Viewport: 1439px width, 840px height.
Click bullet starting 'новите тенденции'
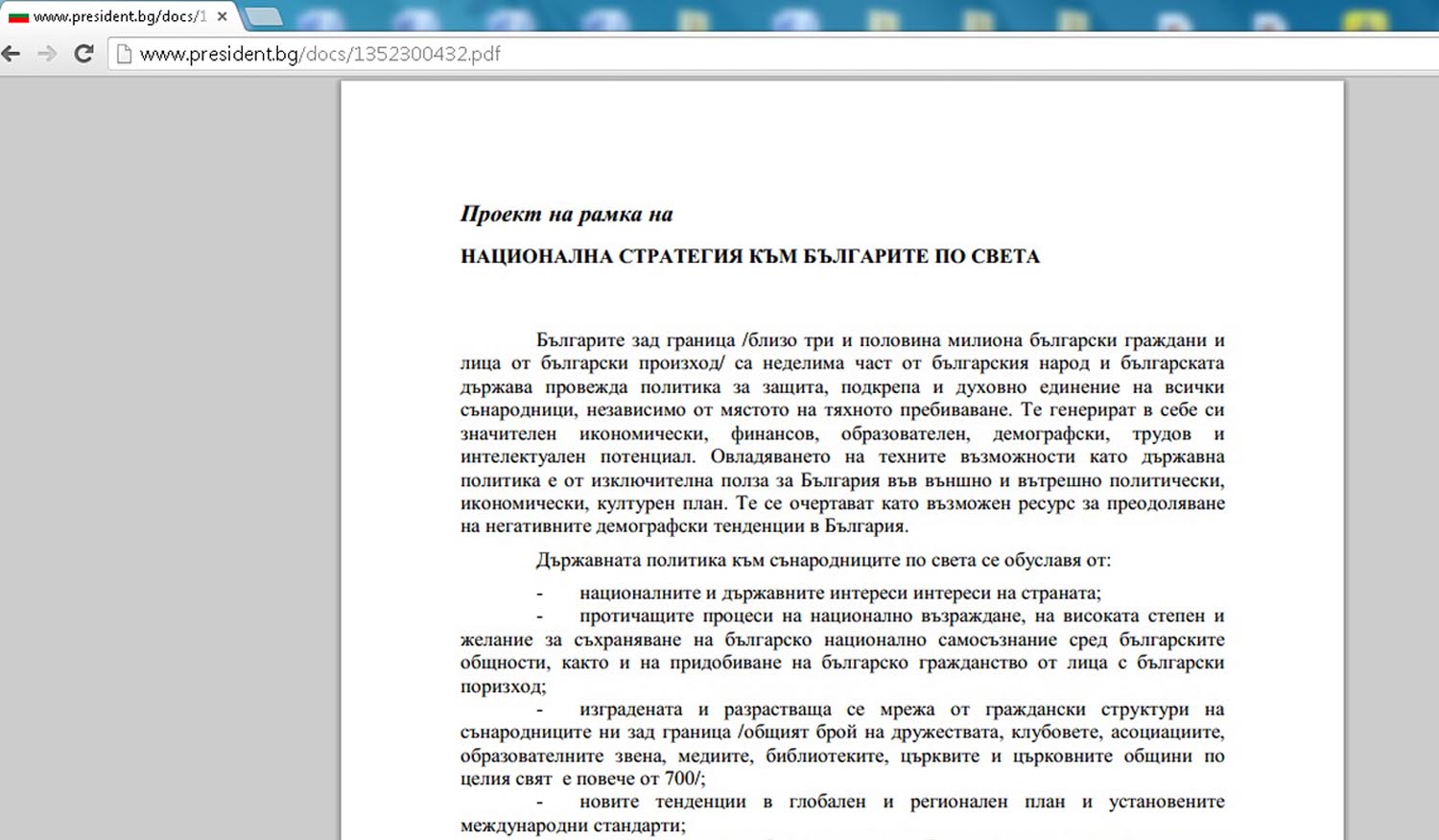coord(900,802)
